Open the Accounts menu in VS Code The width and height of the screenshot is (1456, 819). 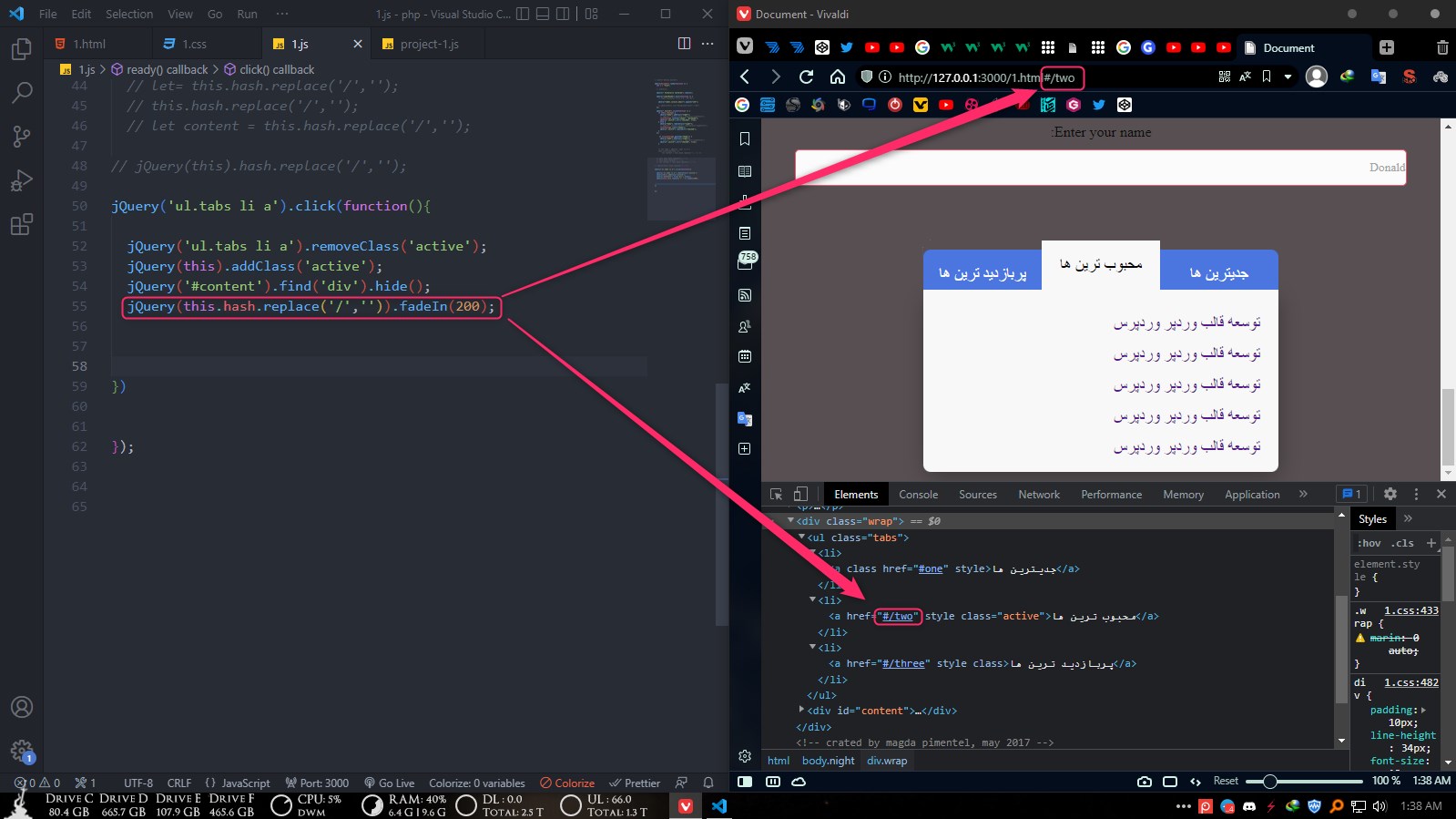(x=21, y=707)
